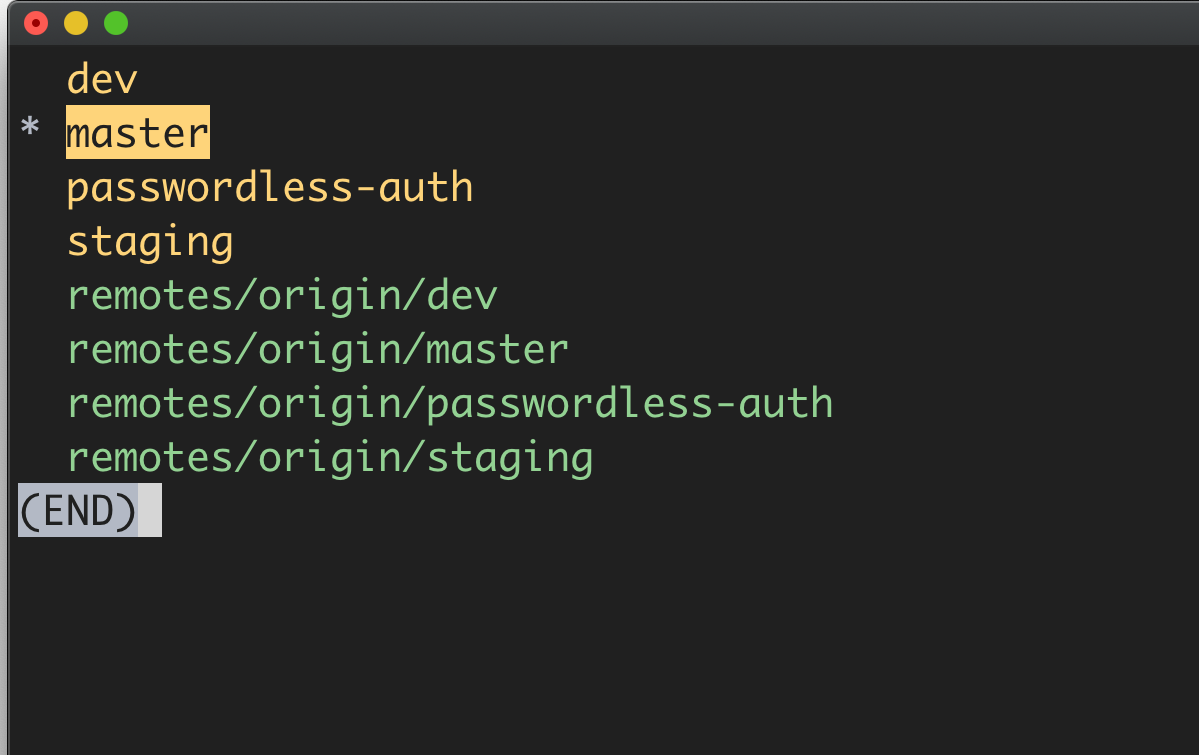Select the dev branch name

click(x=100, y=78)
